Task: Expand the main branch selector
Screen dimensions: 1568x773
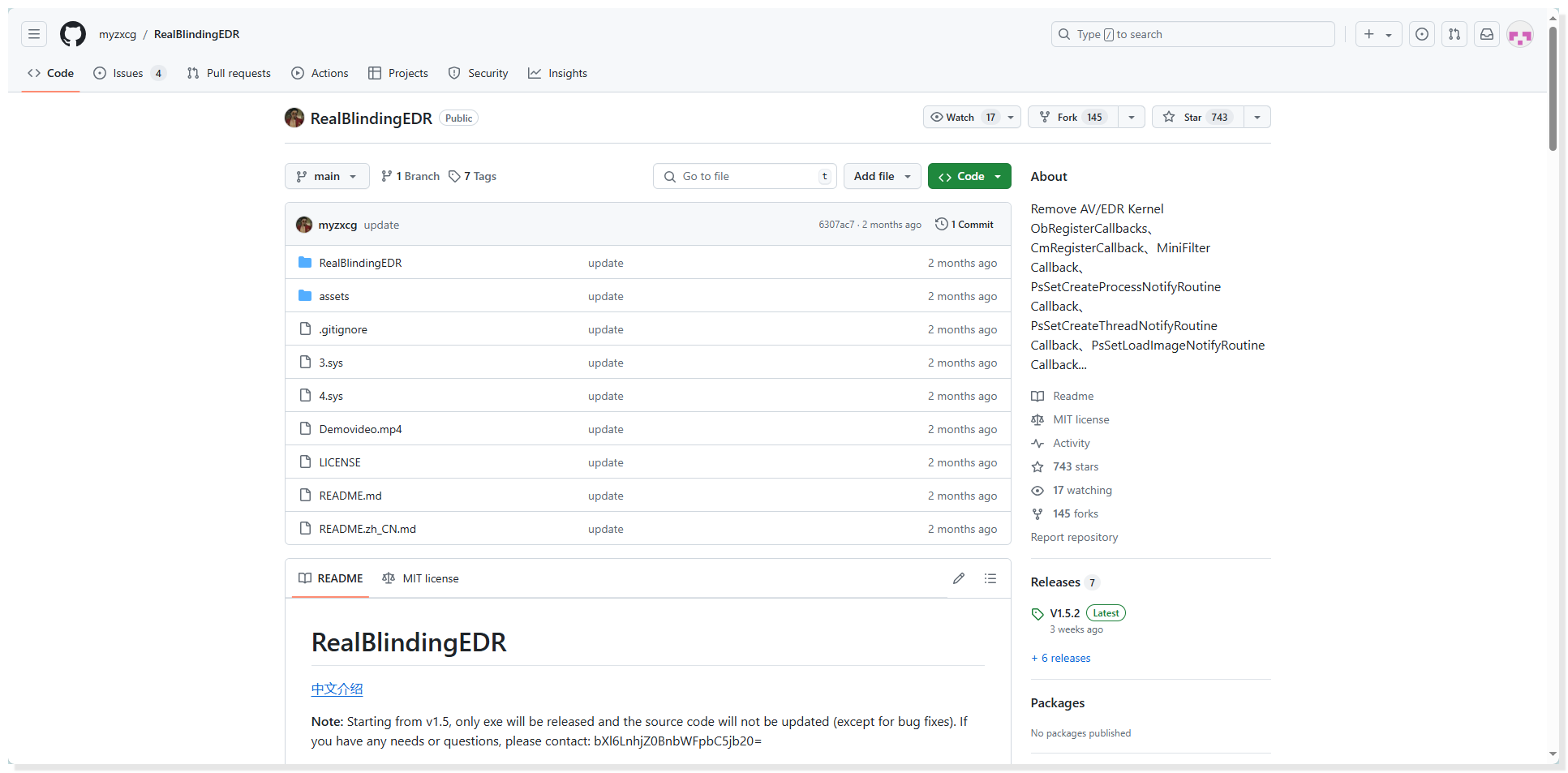Action: click(x=327, y=176)
